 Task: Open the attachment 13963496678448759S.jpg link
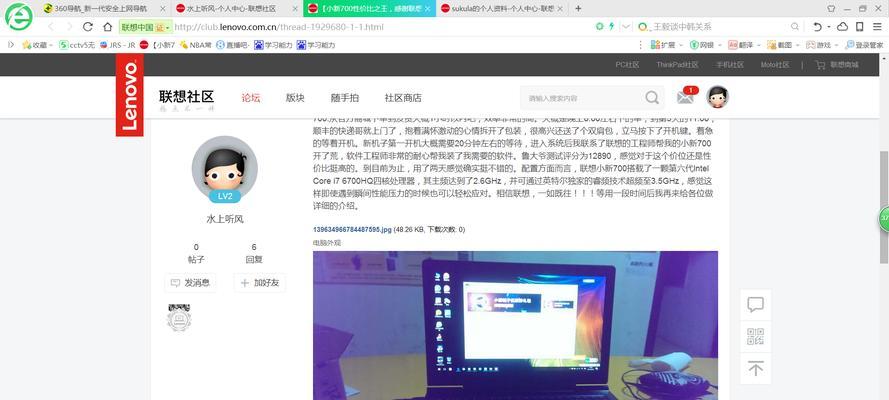(352, 229)
